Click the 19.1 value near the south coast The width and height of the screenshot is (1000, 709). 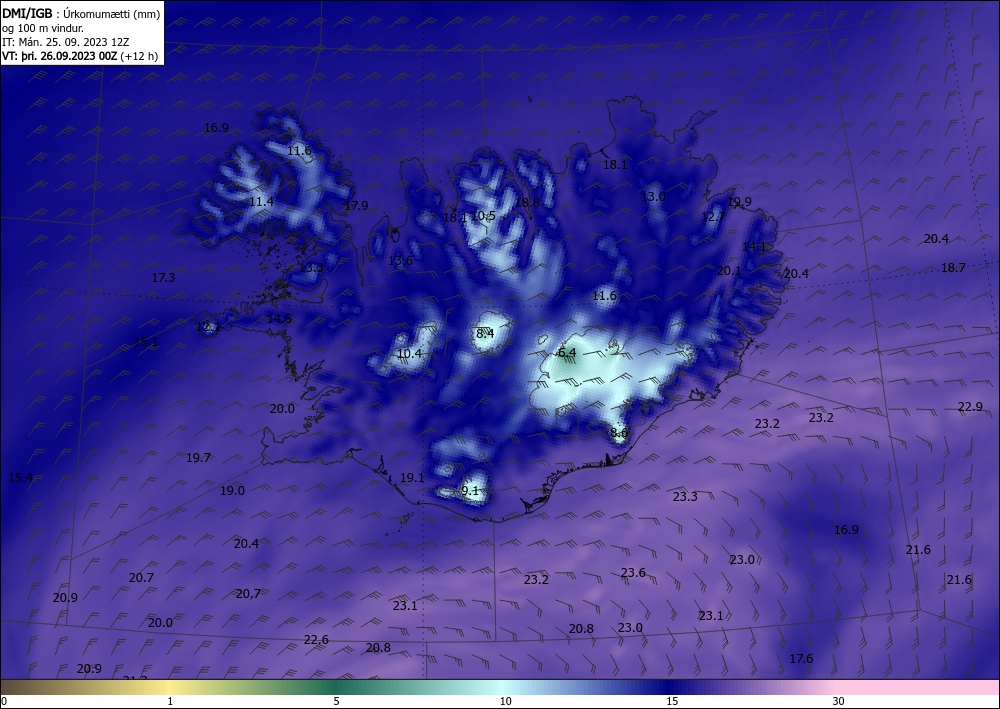412,478
